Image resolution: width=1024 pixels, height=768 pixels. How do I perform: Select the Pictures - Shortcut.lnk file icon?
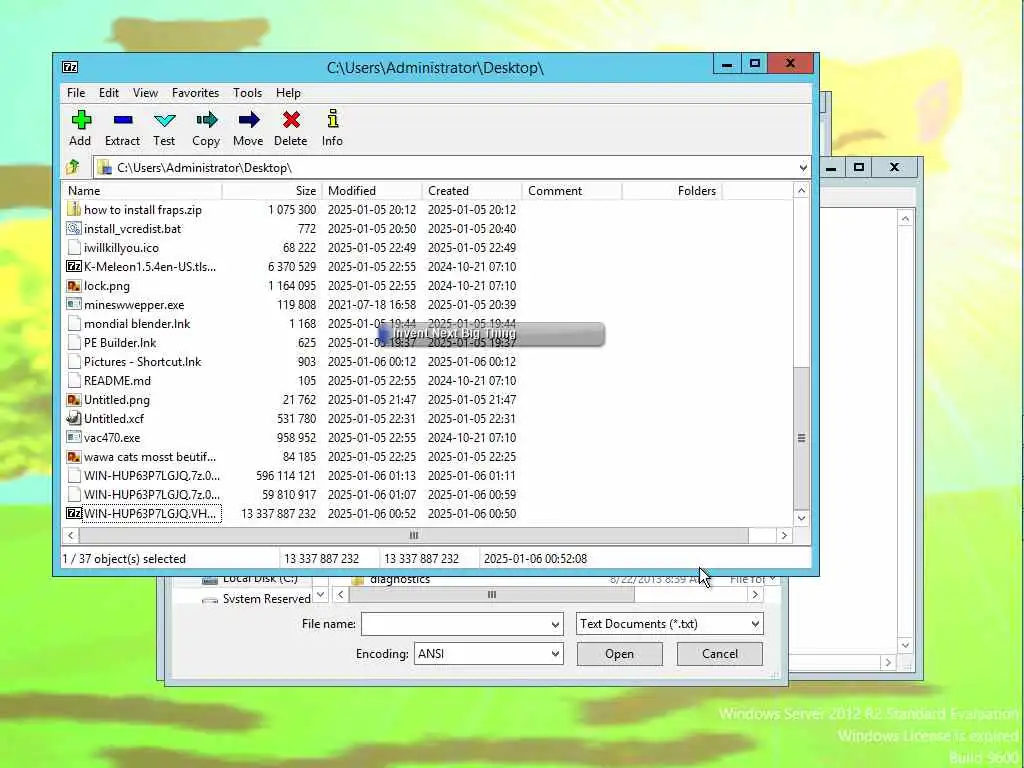[74, 362]
